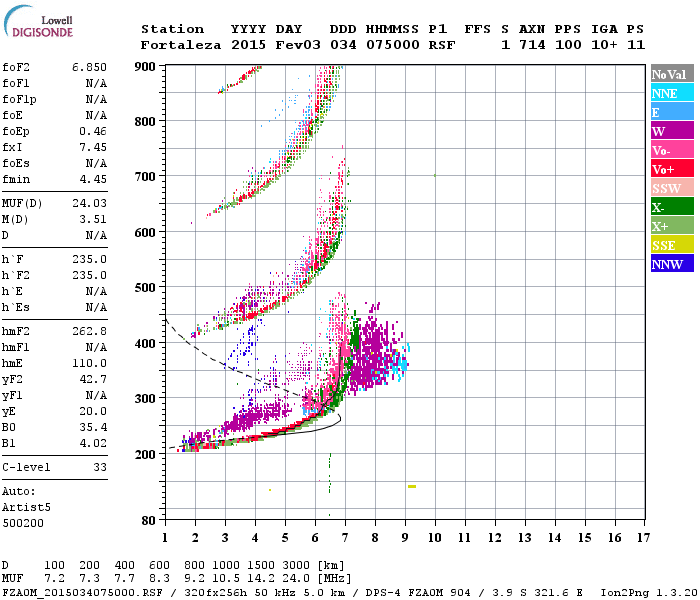Click the SSW legend swatch
This screenshot has height=600, width=700.
tap(672, 188)
